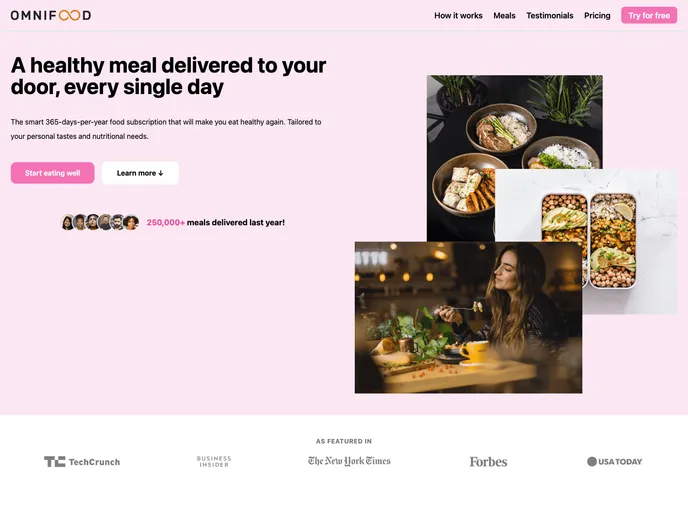The width and height of the screenshot is (688, 512).
Task: Click the USA Today logo
Action: pos(614,462)
